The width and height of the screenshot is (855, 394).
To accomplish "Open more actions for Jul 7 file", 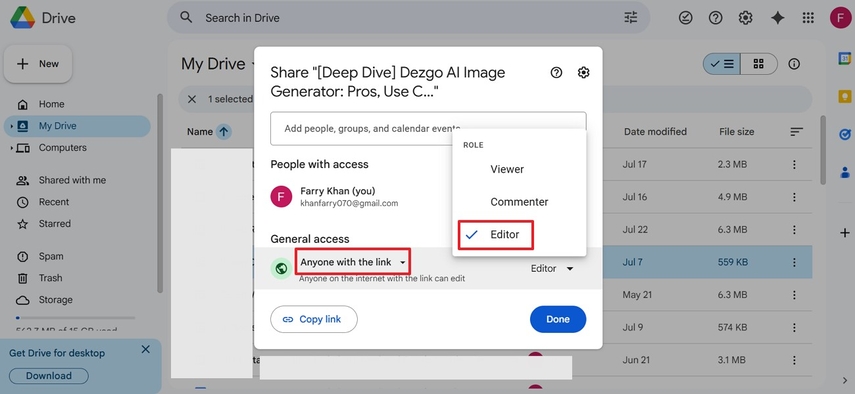I will (794, 262).
